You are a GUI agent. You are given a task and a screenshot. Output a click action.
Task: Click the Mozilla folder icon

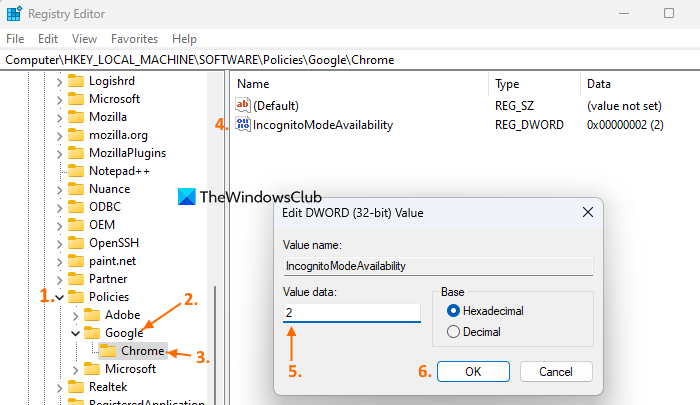(76, 117)
